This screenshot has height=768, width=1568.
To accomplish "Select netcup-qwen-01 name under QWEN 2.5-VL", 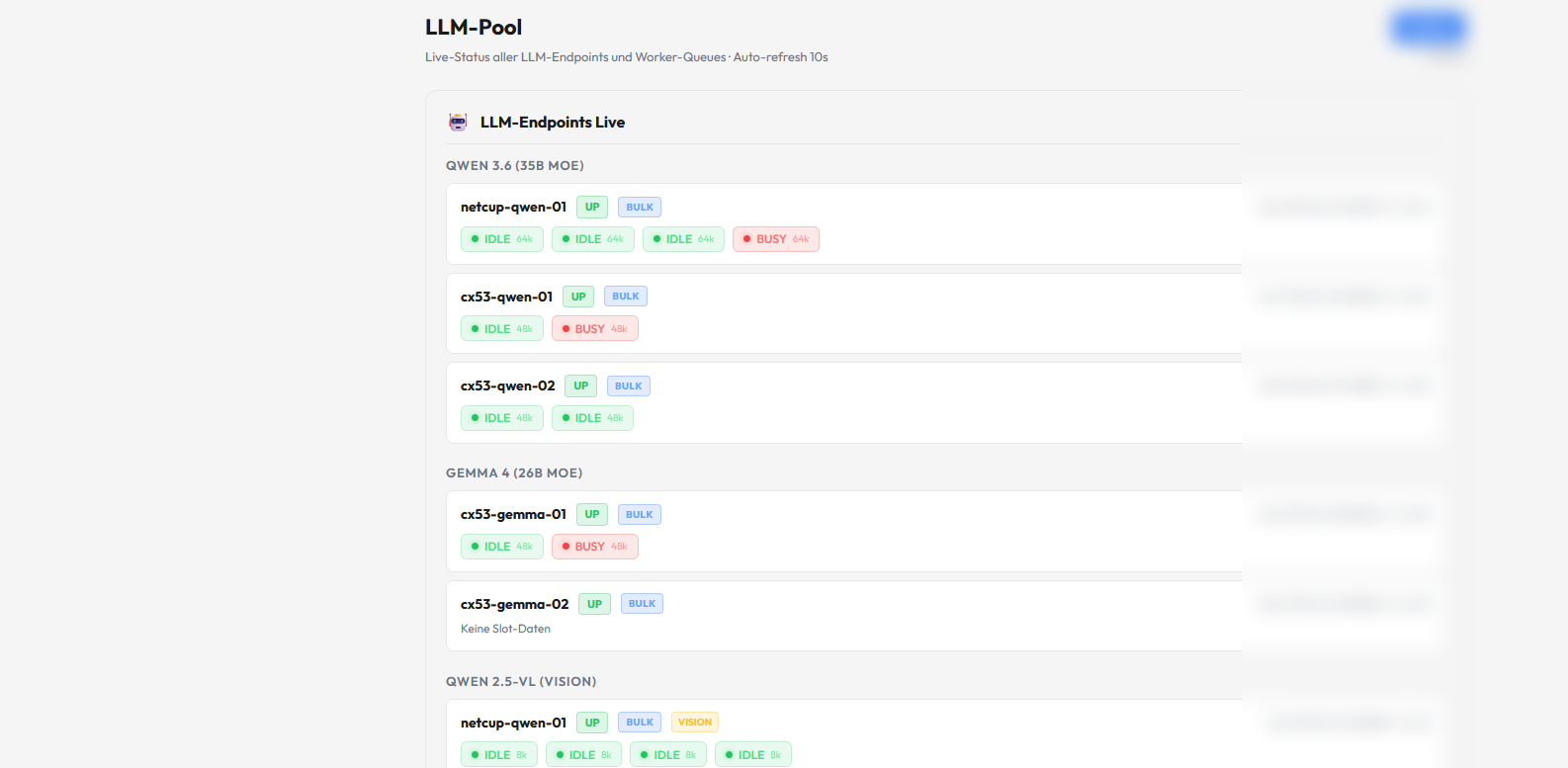I will click(513, 723).
